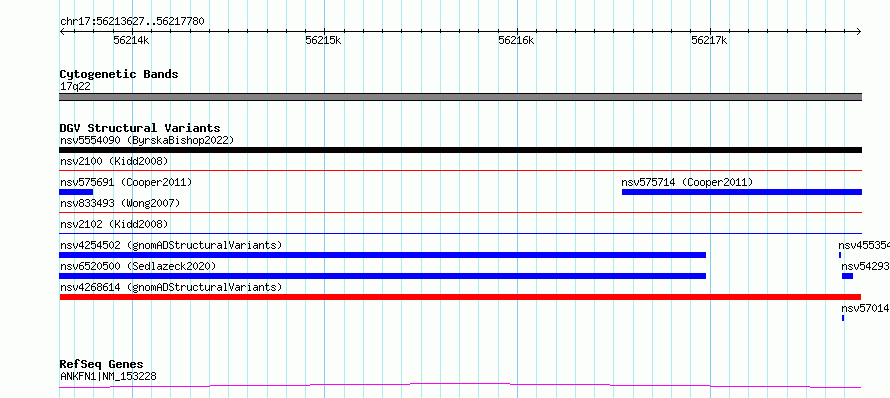Screen dimensions: 890x398
Task: Open nsv2100 (Kidd2008) label
Action: coord(114,161)
